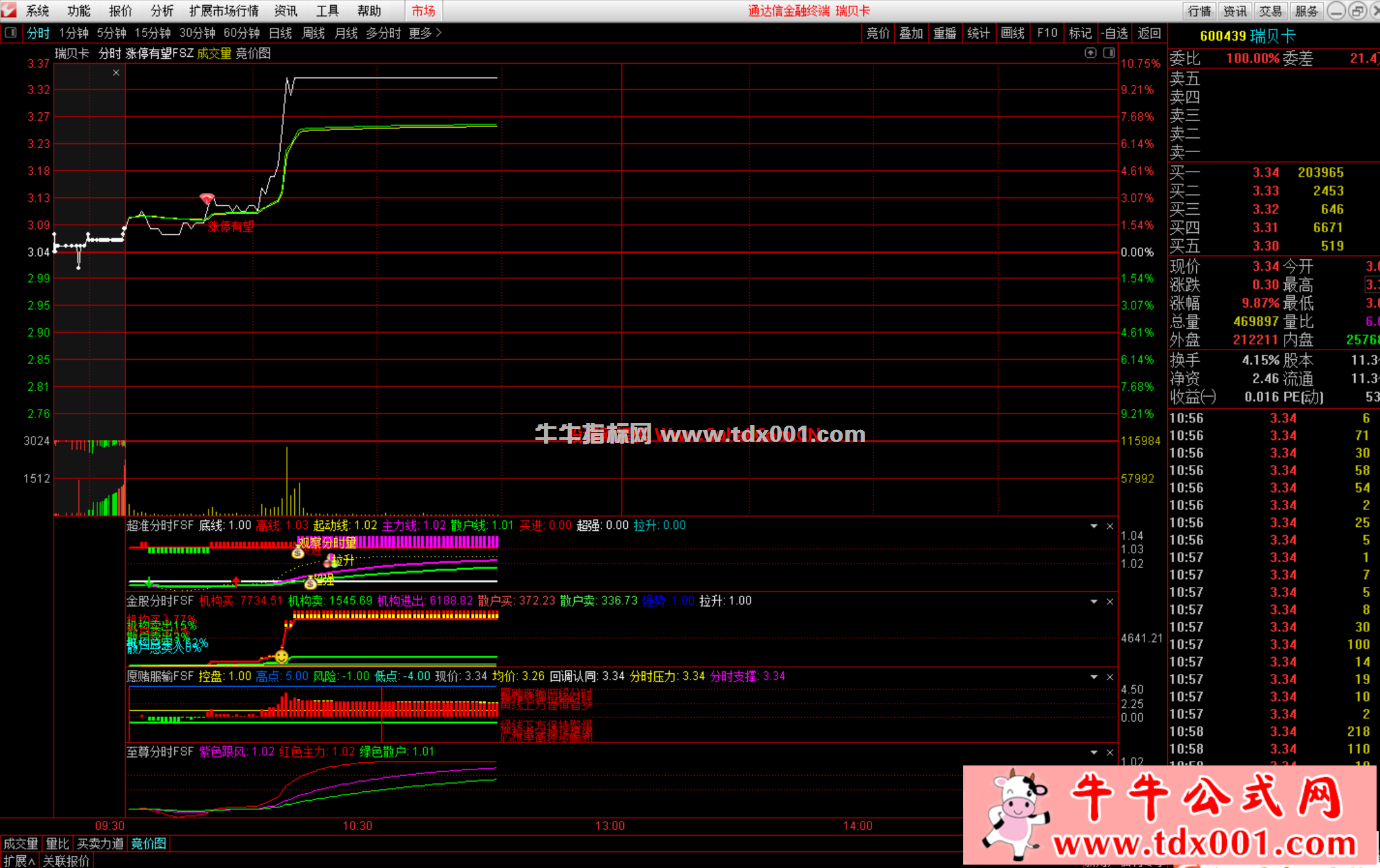Screen dimensions: 1380x868
Task: Close the auction panel with X
Action: pyautogui.click(x=116, y=72)
